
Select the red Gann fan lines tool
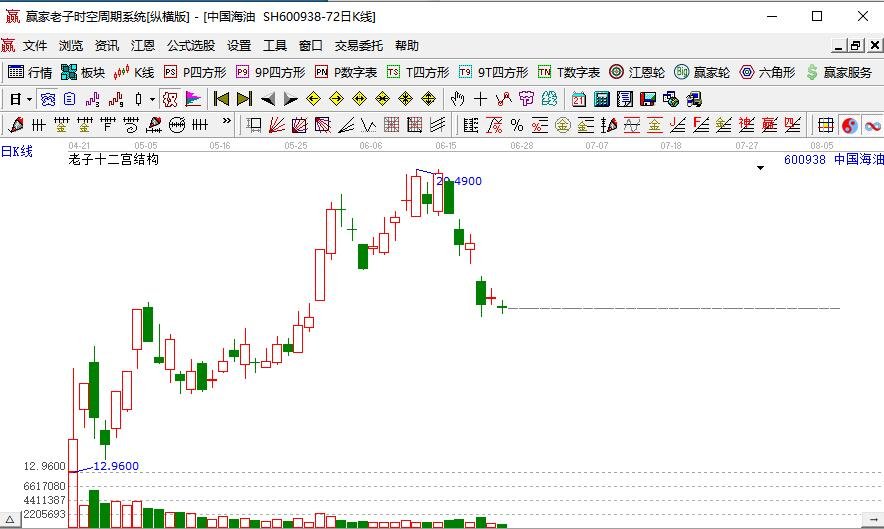pos(277,125)
